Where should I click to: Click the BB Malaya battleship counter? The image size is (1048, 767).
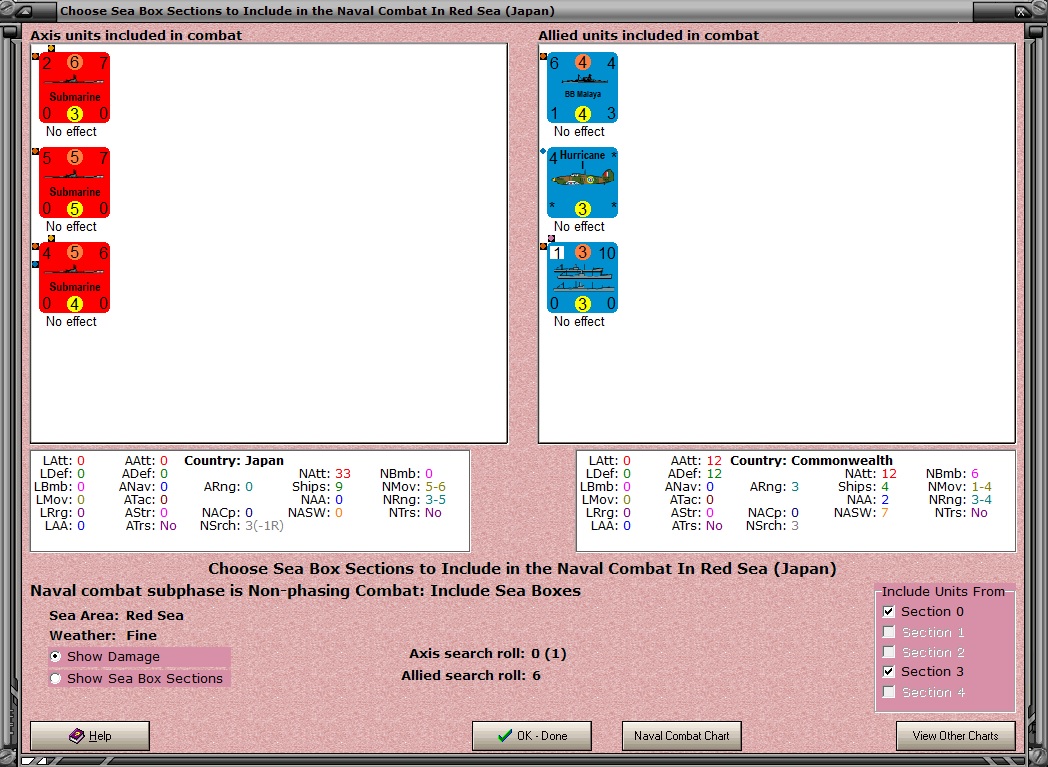coord(581,86)
